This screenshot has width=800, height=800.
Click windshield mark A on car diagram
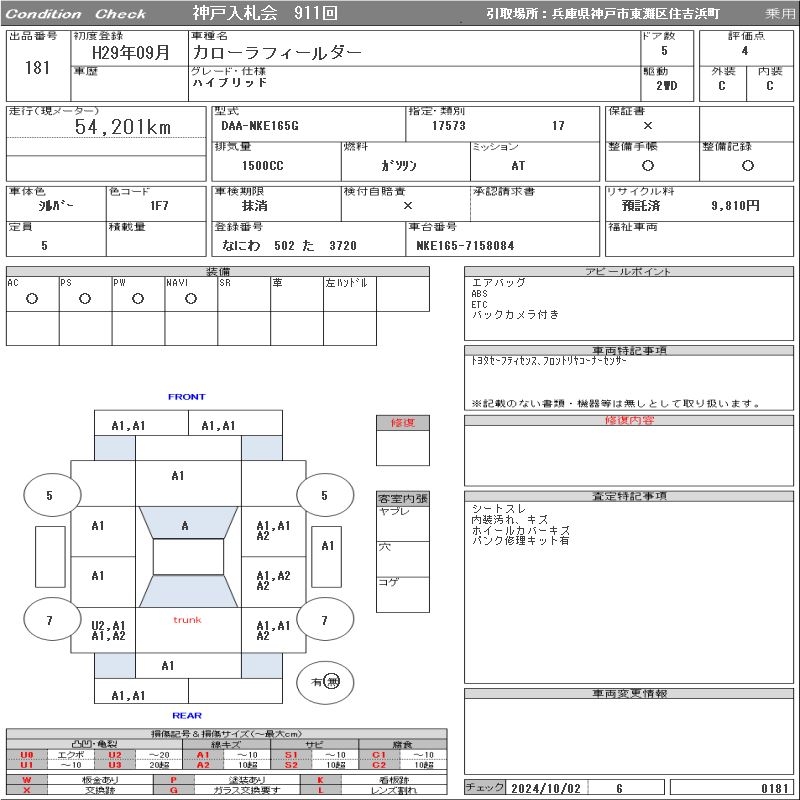(185, 526)
